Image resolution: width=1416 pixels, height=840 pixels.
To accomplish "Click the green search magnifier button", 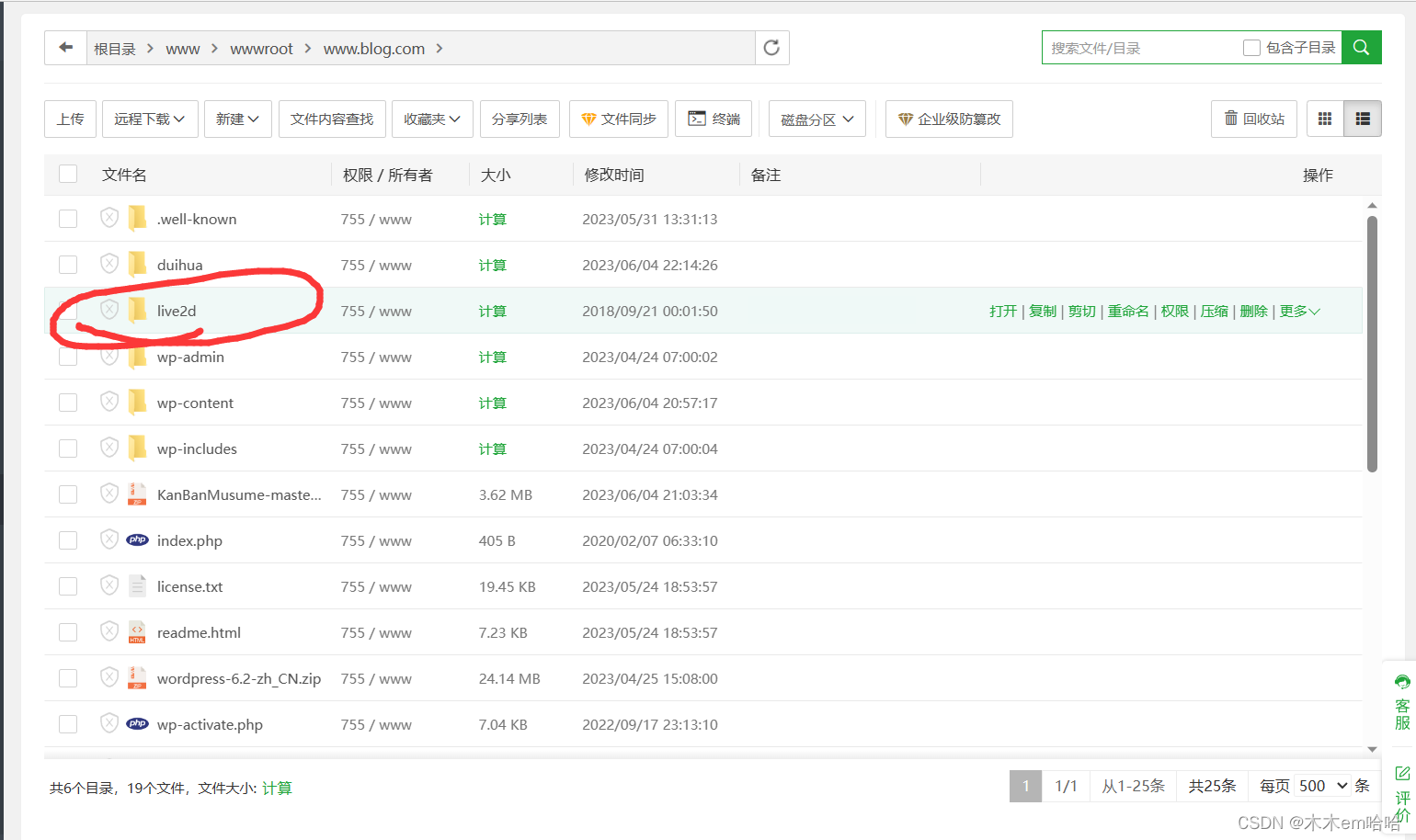I will tap(1361, 48).
